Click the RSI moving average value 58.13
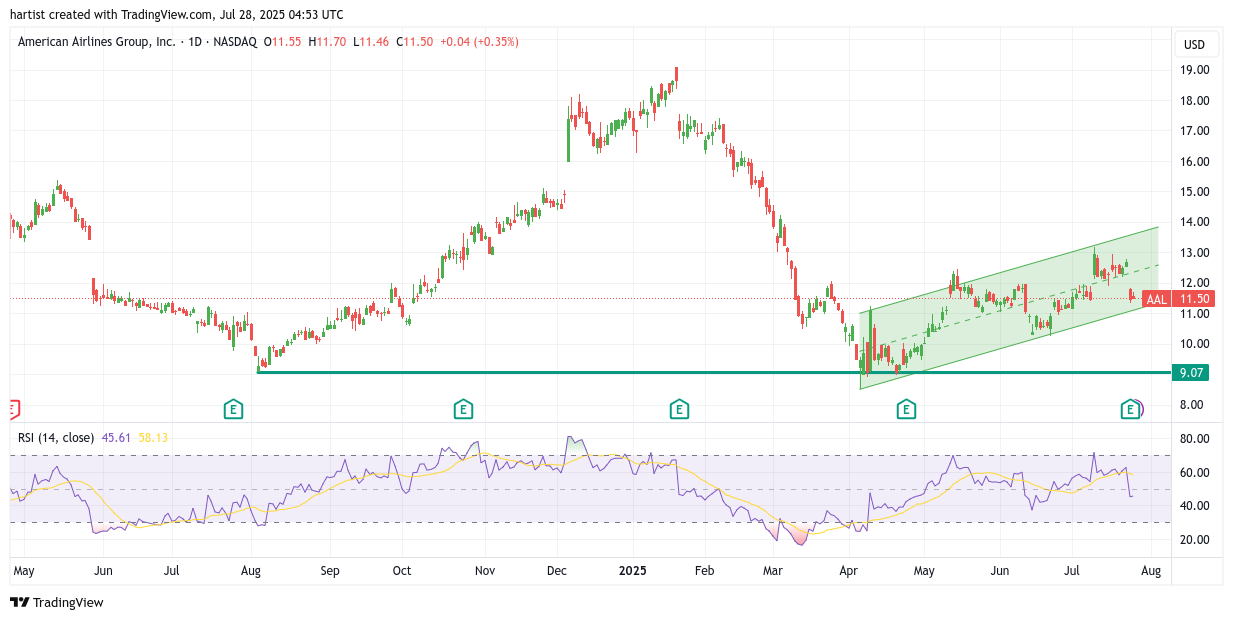Viewport: 1233px width, 620px height. pos(153,437)
